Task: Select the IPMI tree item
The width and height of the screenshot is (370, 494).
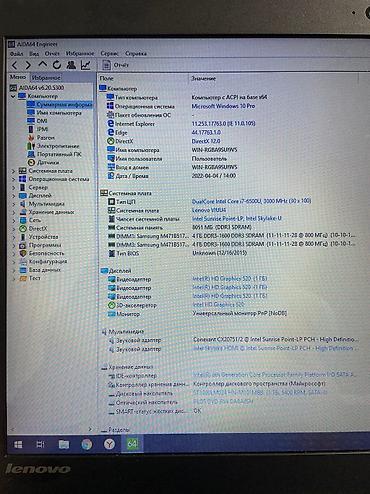Action: 42,129
